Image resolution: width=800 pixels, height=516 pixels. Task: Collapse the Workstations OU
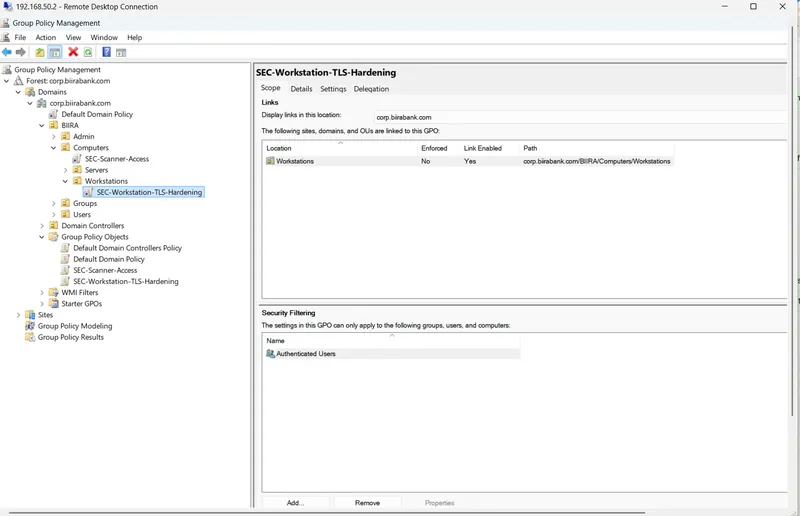(x=65, y=181)
